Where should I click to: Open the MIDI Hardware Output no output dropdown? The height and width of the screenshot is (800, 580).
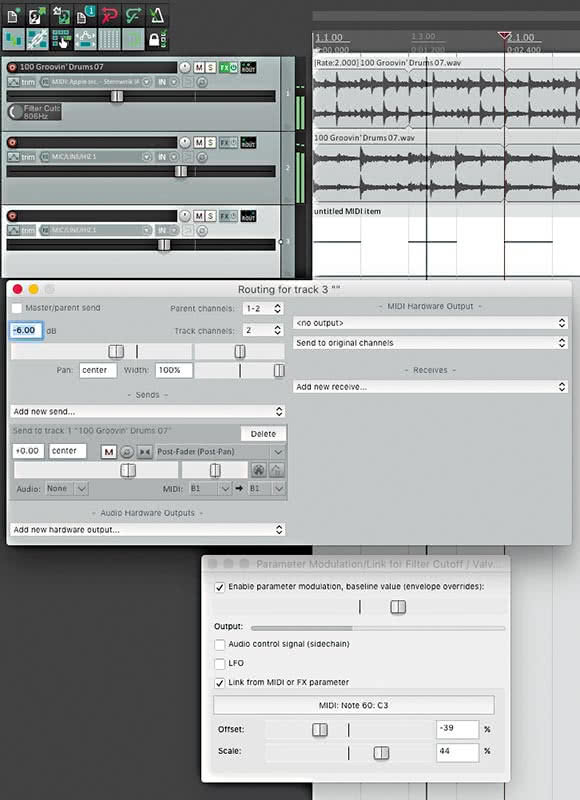430,323
